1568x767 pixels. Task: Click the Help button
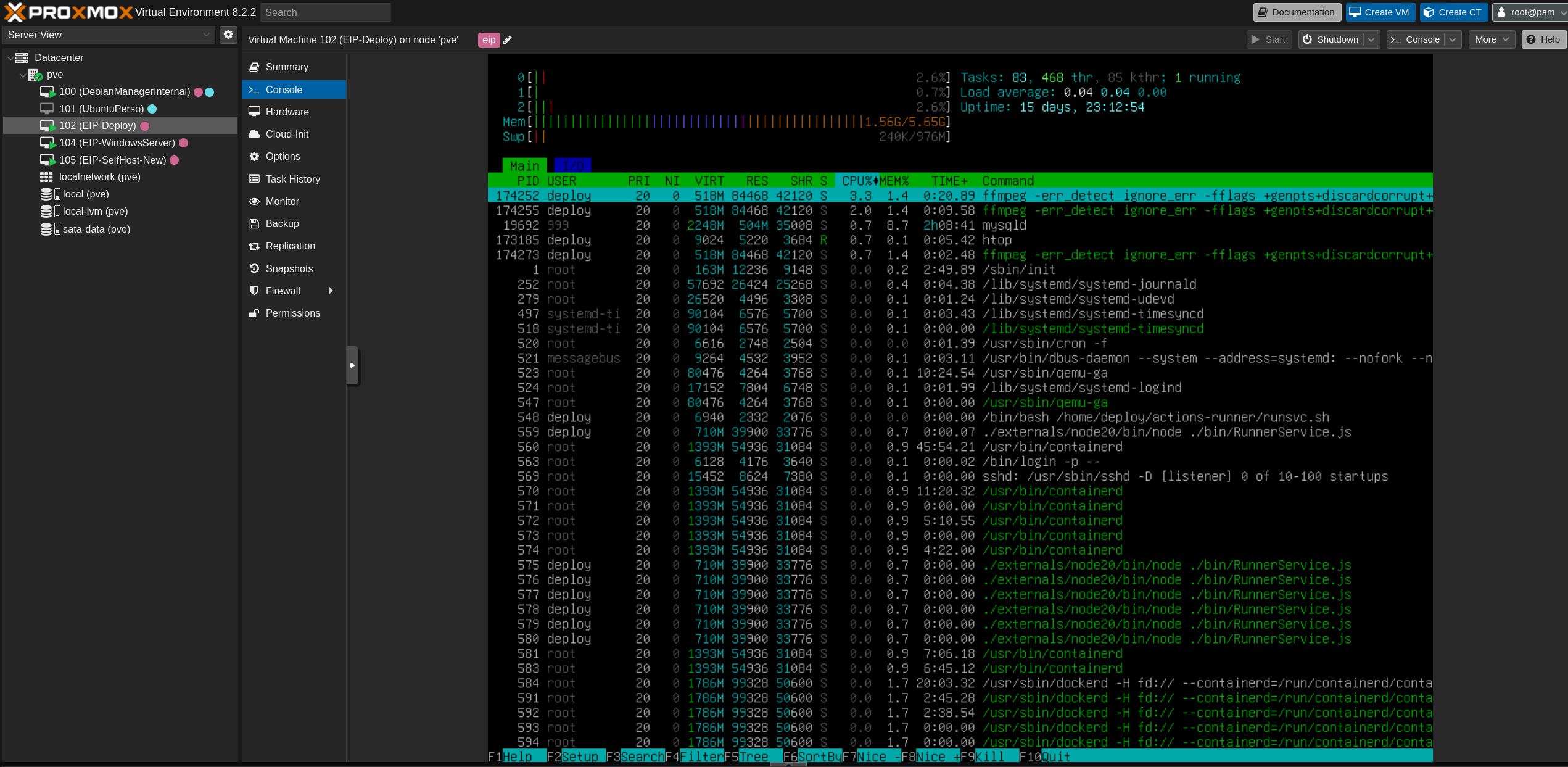click(1543, 39)
